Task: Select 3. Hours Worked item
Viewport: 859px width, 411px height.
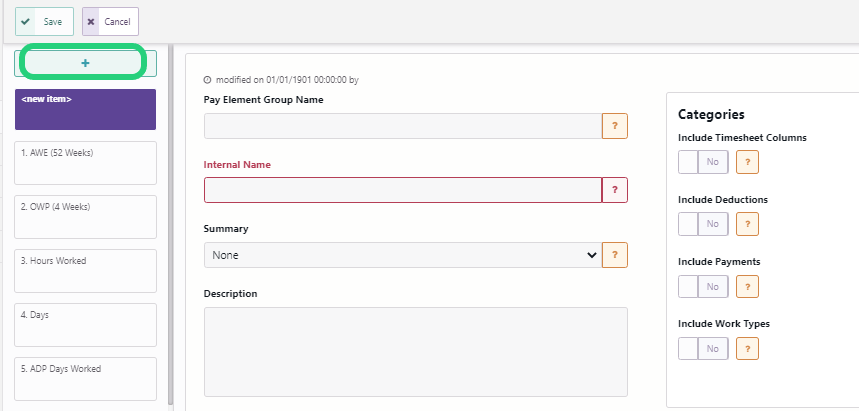Action: coord(85,271)
